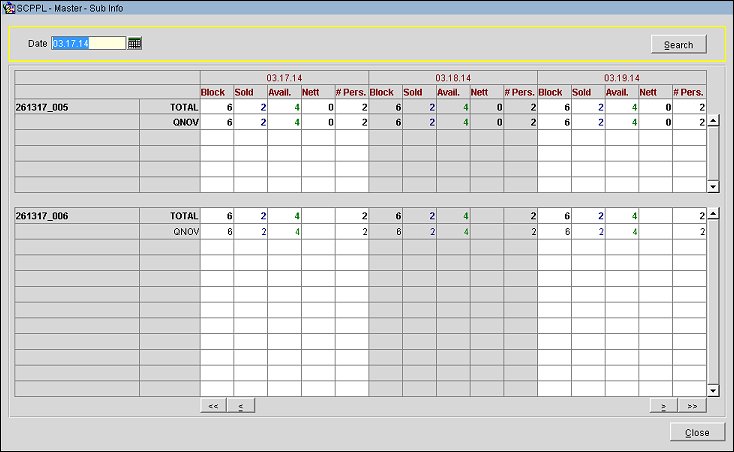Jump to first dates with << button
This screenshot has height=452, width=734.
point(213,405)
